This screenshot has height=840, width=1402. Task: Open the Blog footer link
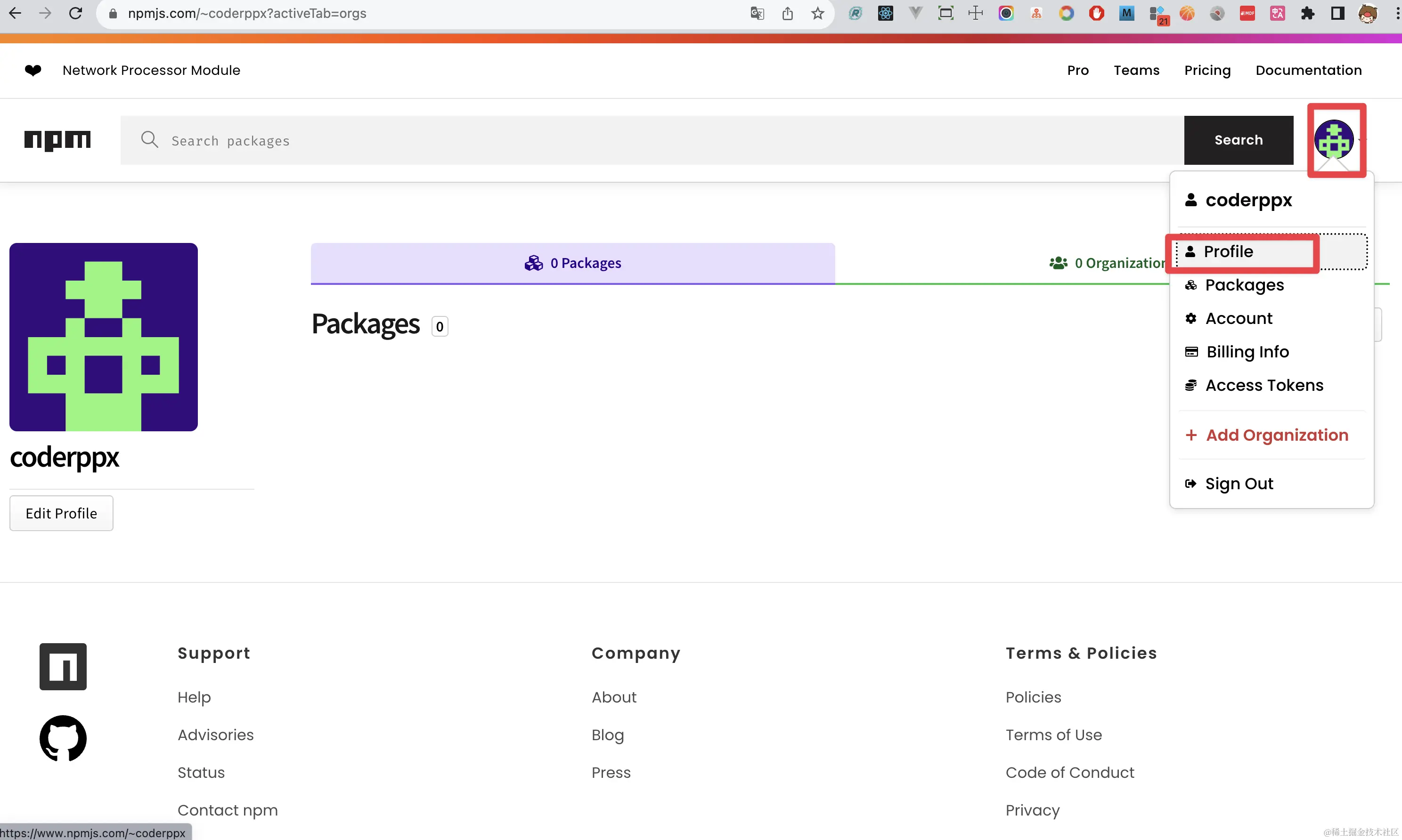[x=608, y=735]
